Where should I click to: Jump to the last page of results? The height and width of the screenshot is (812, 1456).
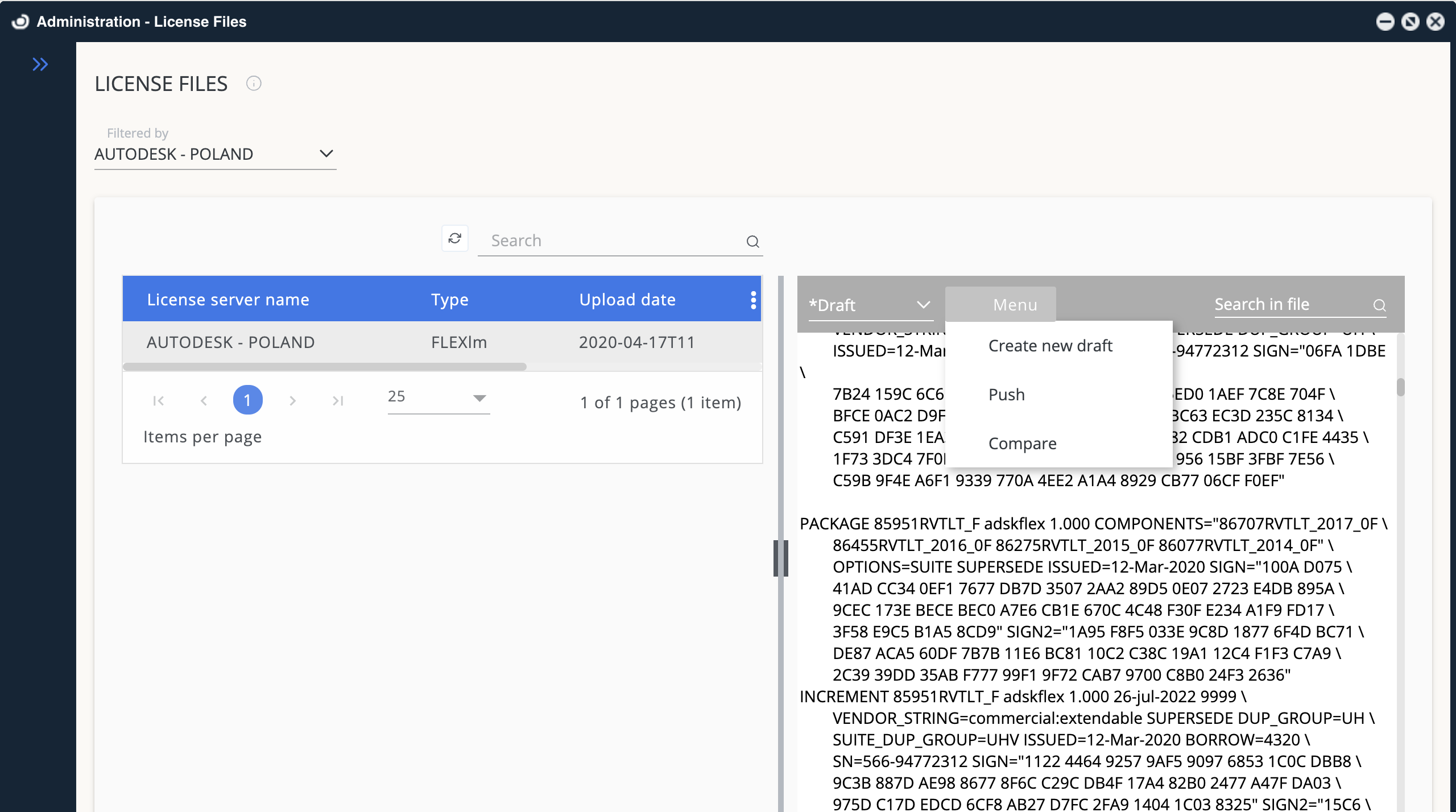[x=337, y=400]
